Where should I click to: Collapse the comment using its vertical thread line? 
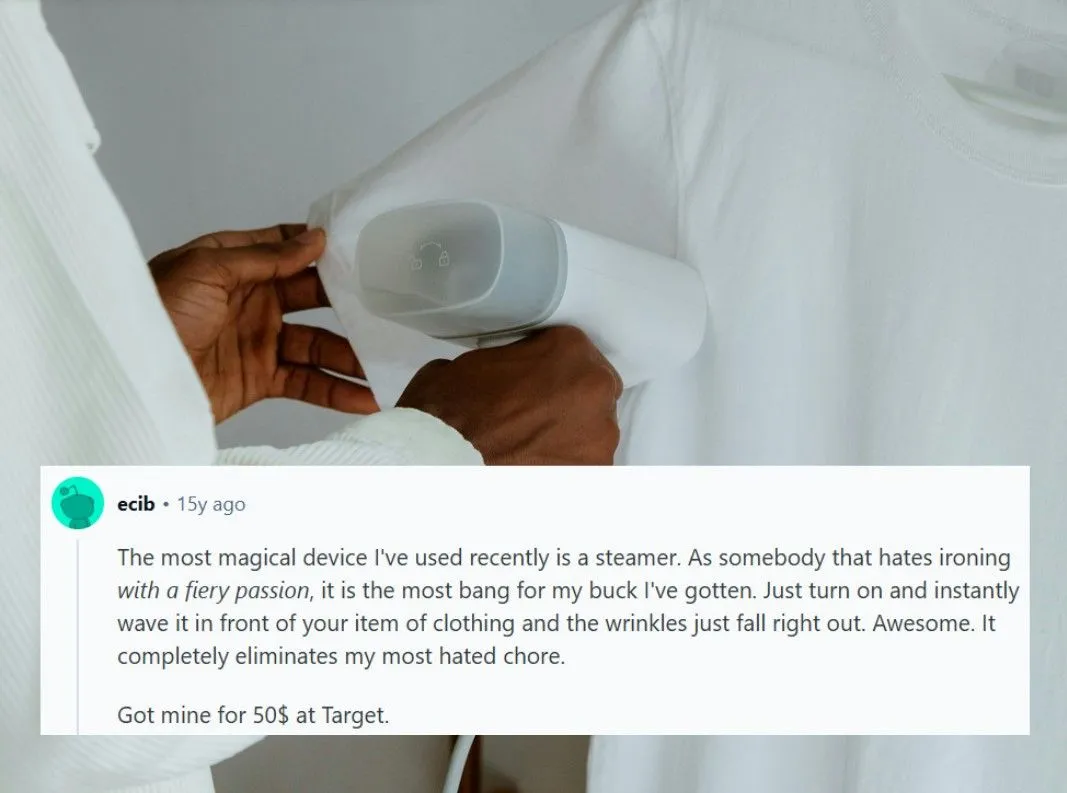click(78, 636)
